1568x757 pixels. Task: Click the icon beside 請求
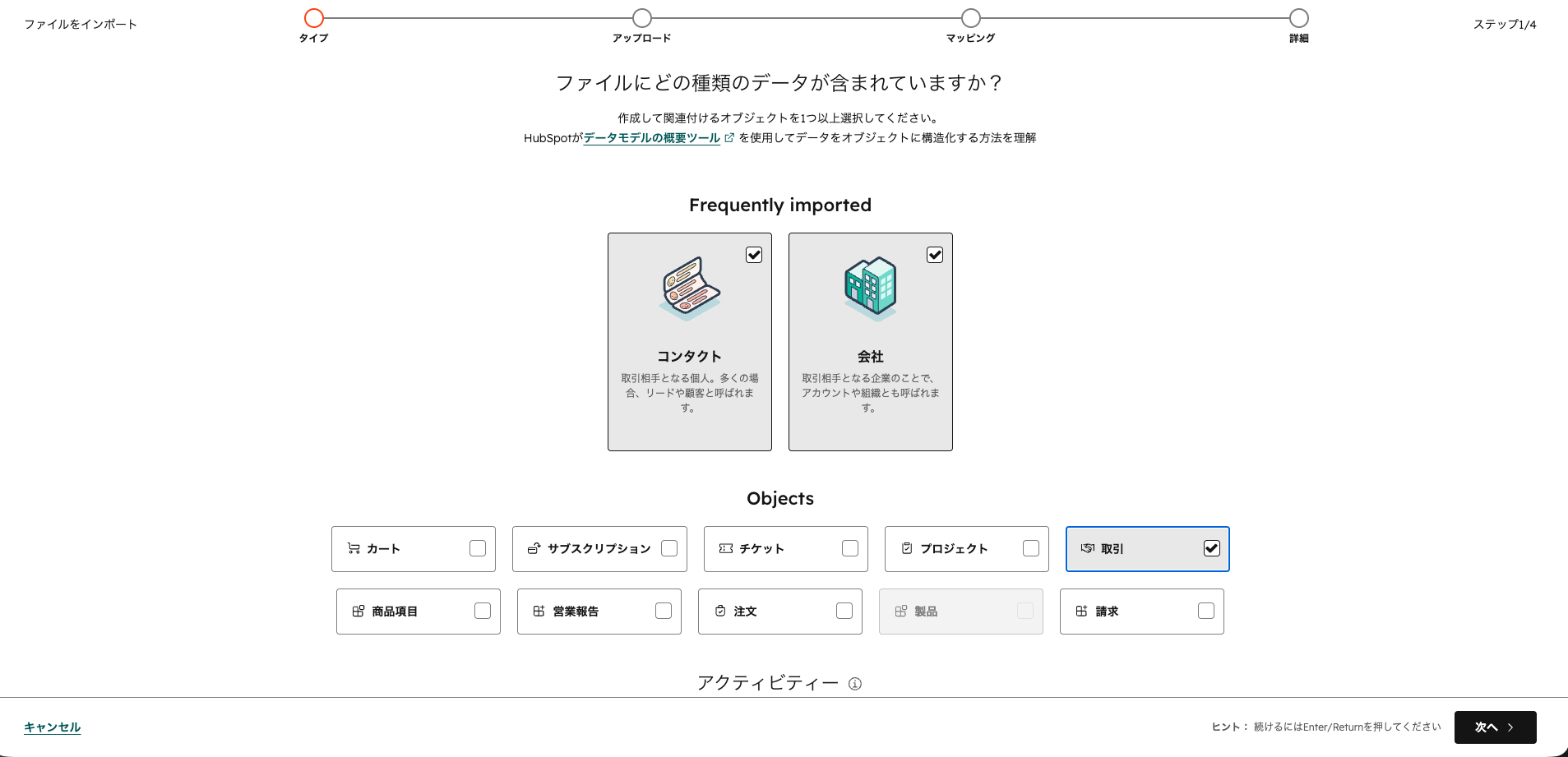point(1082,611)
